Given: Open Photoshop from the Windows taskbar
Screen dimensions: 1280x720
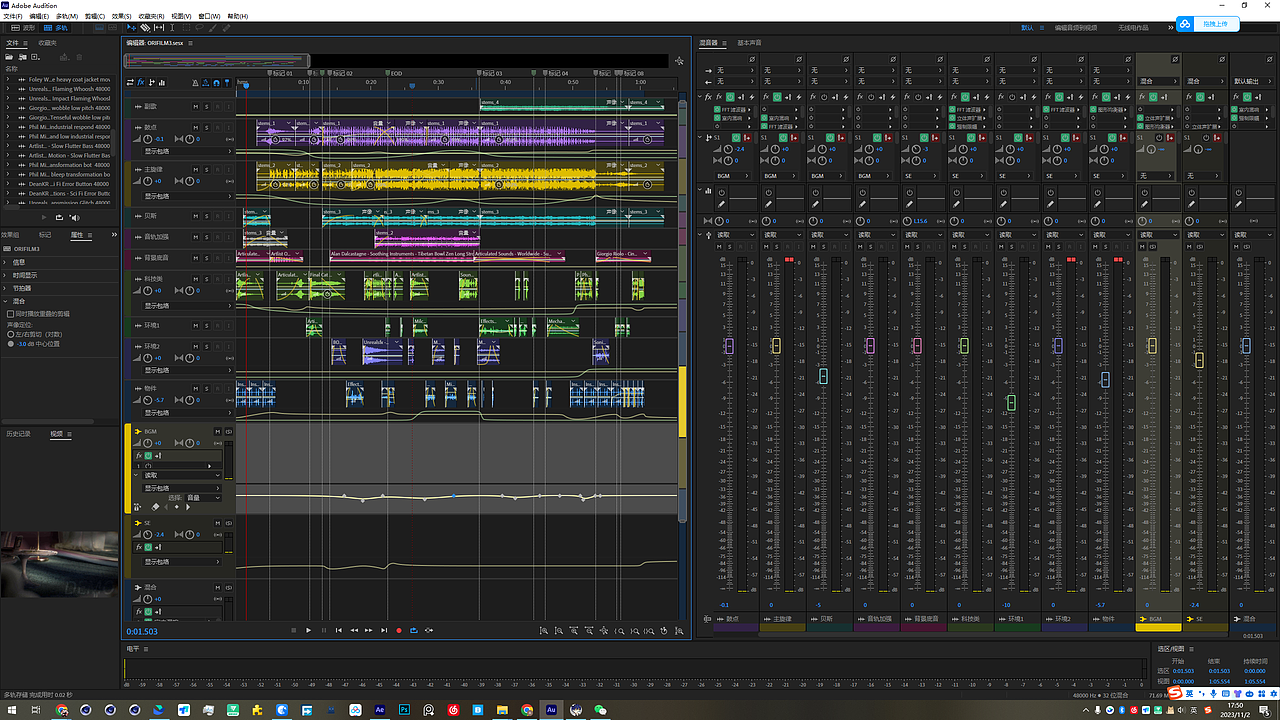Looking at the screenshot, I should click(x=404, y=709).
